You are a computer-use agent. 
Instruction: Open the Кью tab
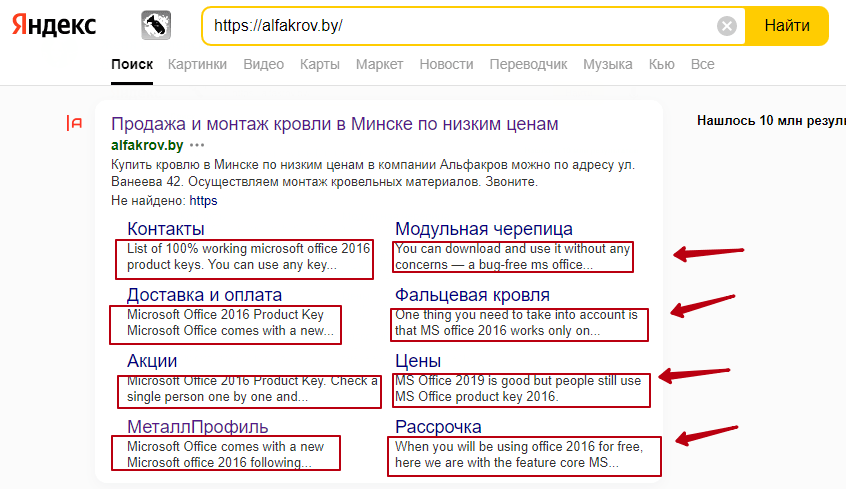[661, 64]
